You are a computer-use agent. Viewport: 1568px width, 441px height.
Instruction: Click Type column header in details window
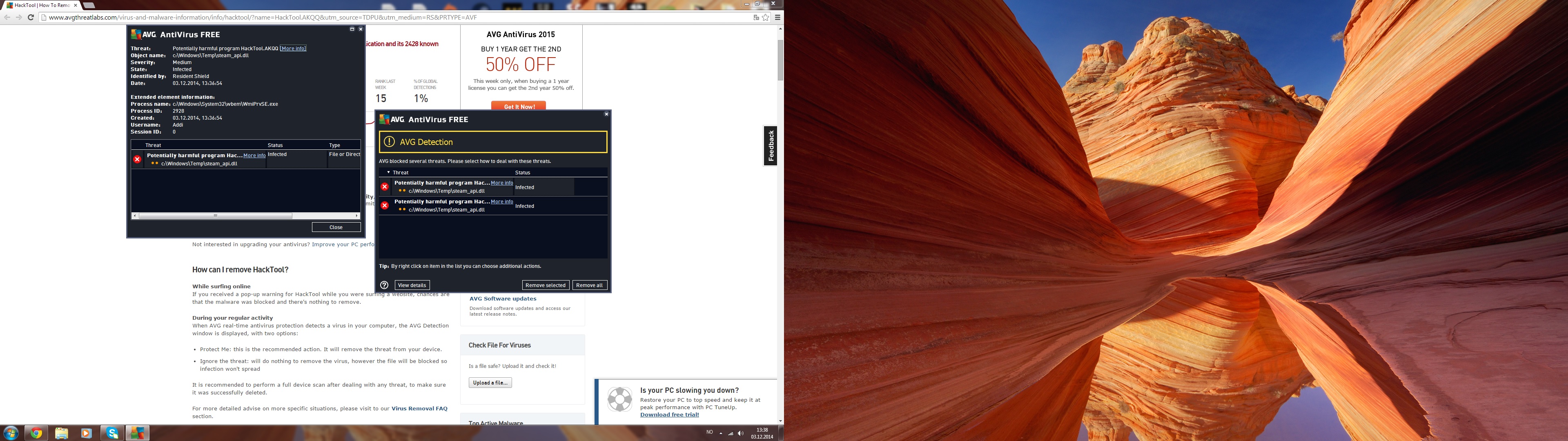[335, 145]
